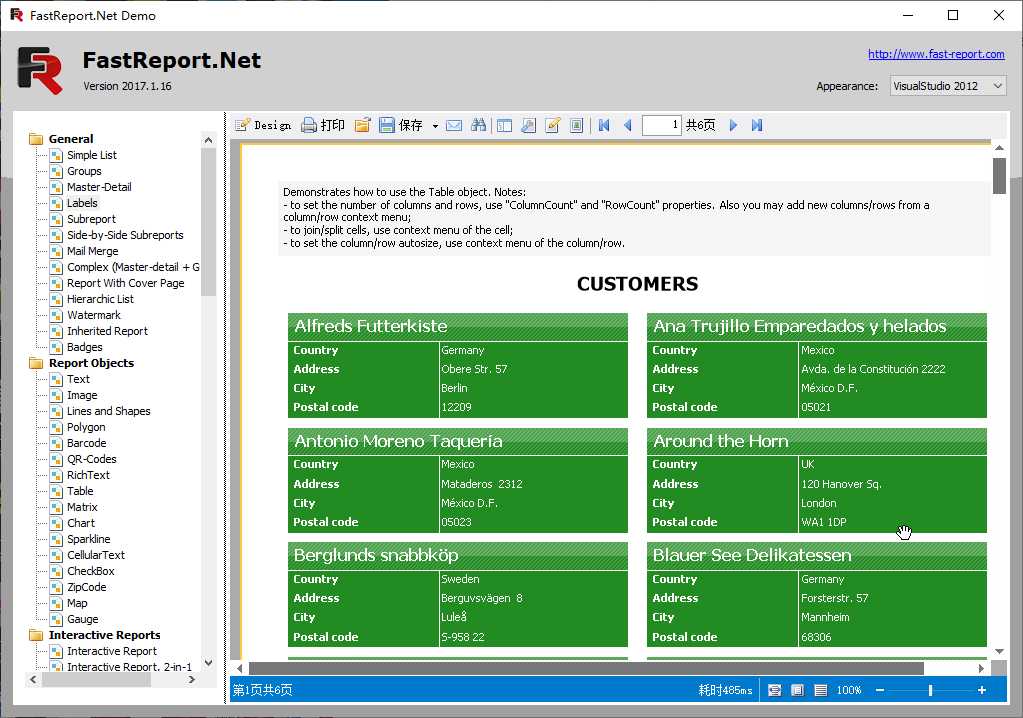This screenshot has height=718, width=1023.
Task: Open the Inherited Report item
Action: [x=108, y=331]
